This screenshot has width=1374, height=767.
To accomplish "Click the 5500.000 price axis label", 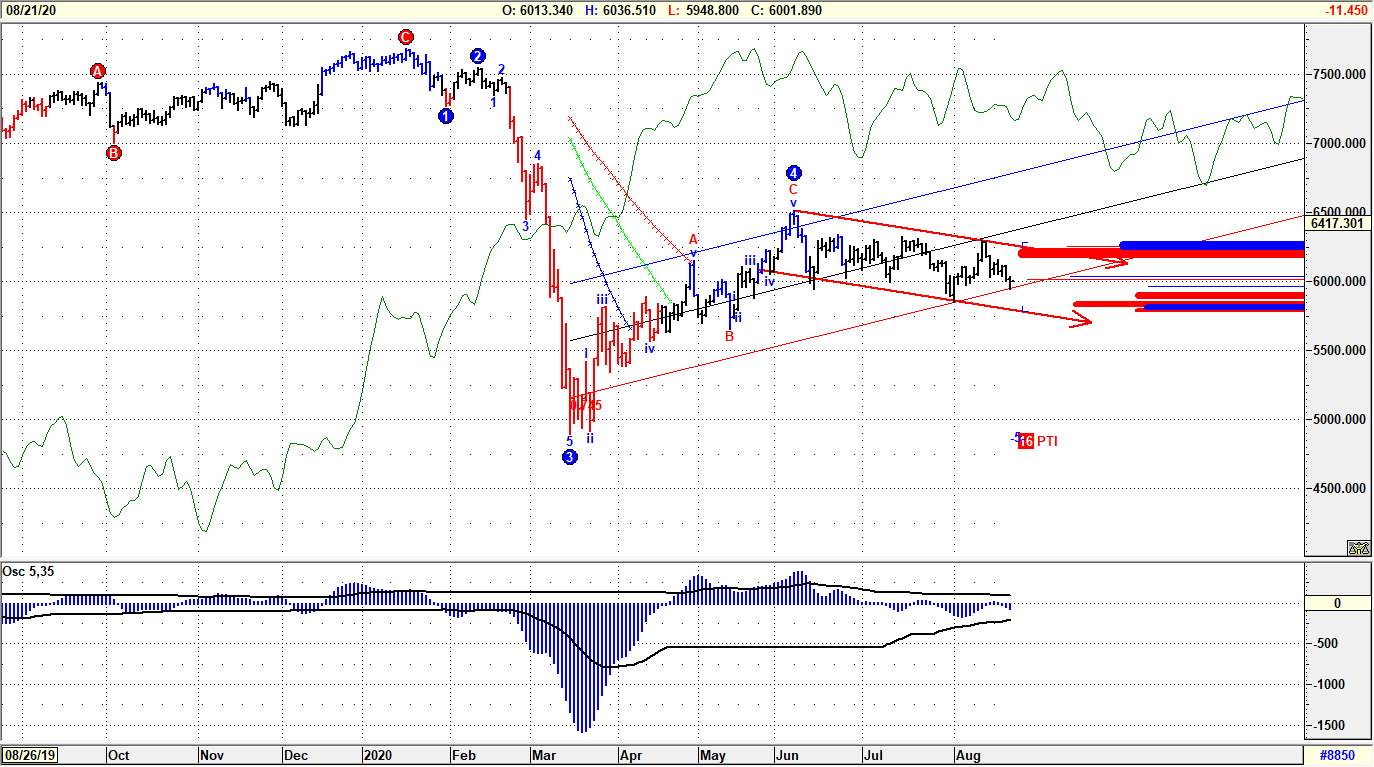I will tap(1338, 351).
